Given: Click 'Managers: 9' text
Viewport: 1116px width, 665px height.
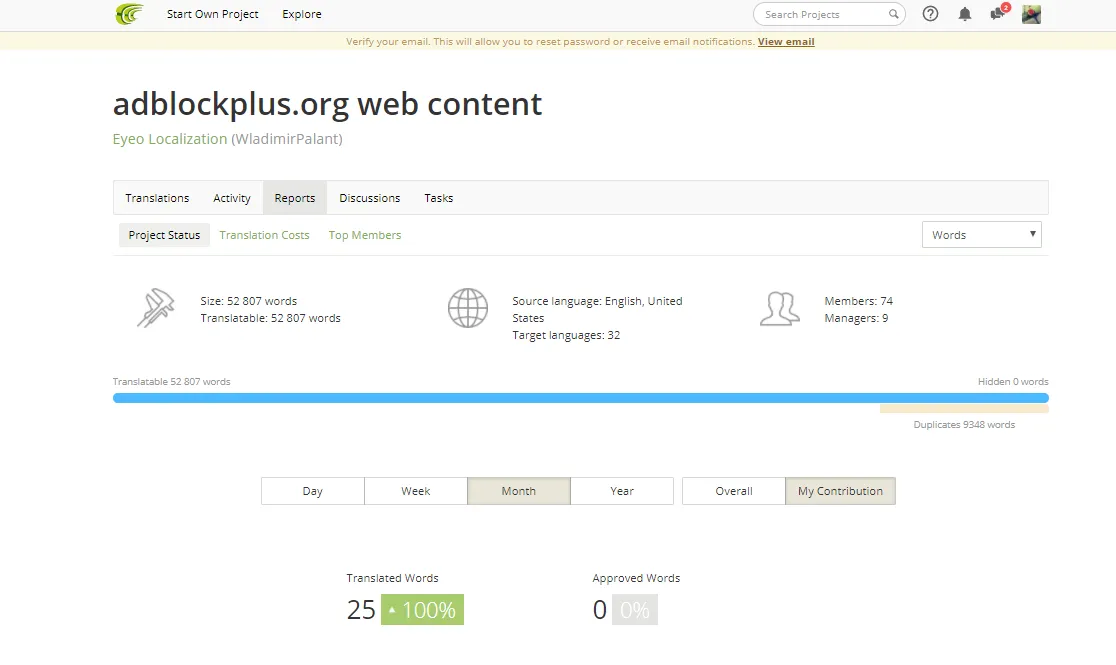Looking at the screenshot, I should (856, 318).
